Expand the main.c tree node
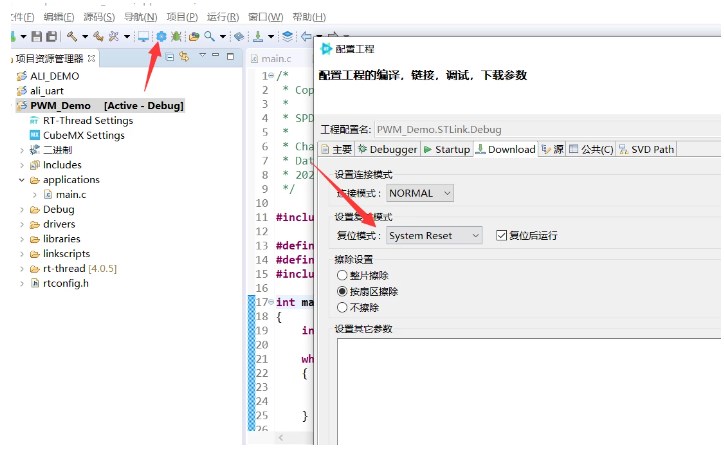The height and width of the screenshot is (451, 724). (x=35, y=195)
